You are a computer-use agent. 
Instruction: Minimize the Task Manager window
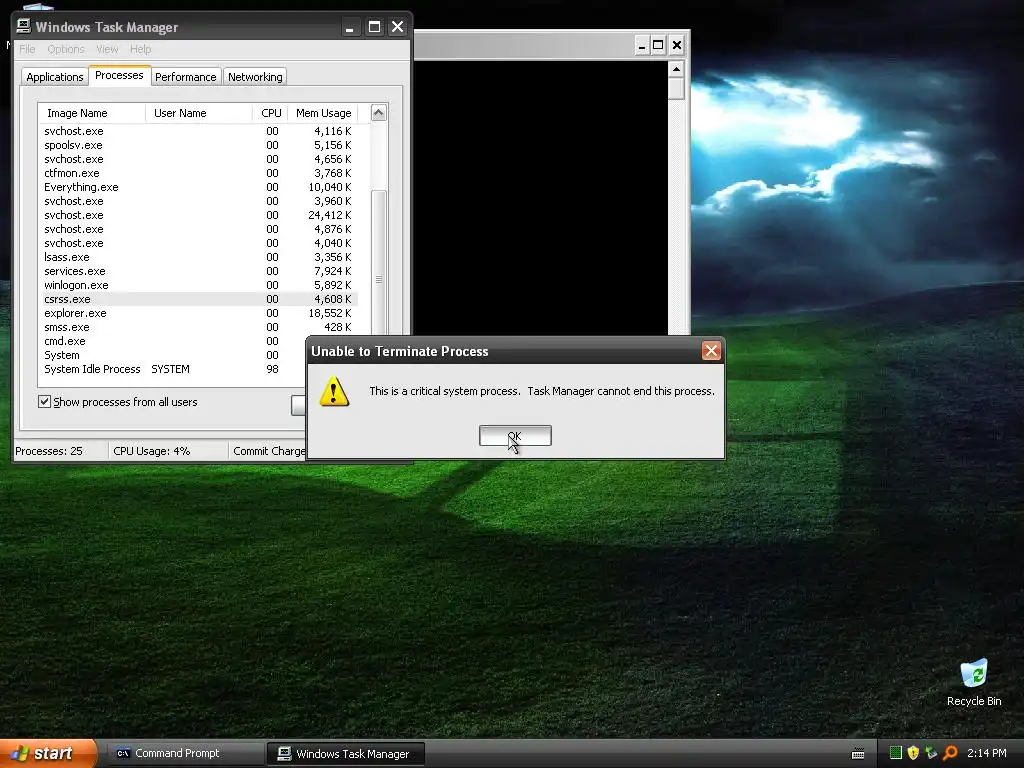tap(350, 27)
